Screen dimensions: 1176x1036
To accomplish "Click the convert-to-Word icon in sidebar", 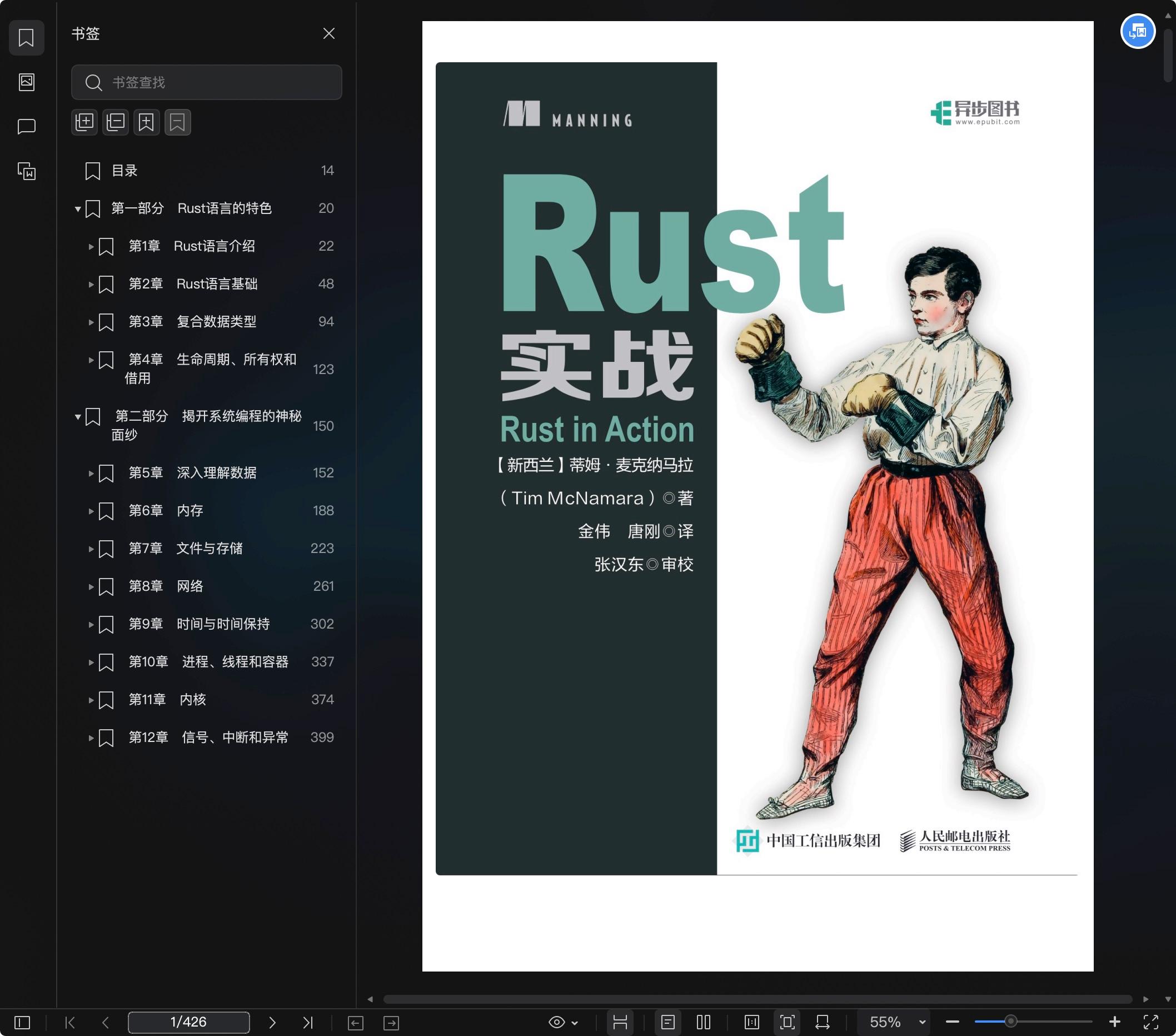I will pos(27,171).
